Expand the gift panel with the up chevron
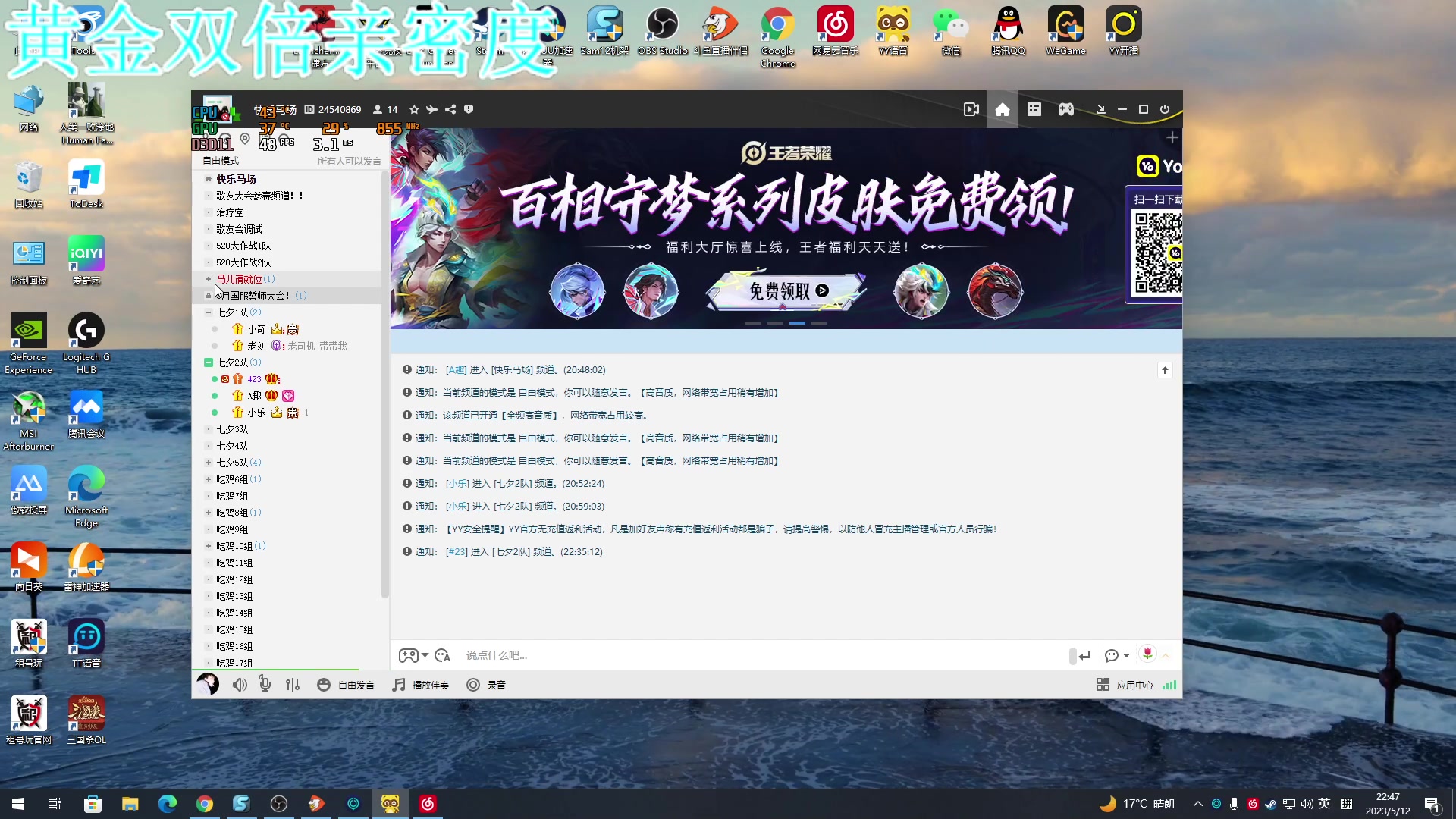The height and width of the screenshot is (819, 1456). (1166, 656)
